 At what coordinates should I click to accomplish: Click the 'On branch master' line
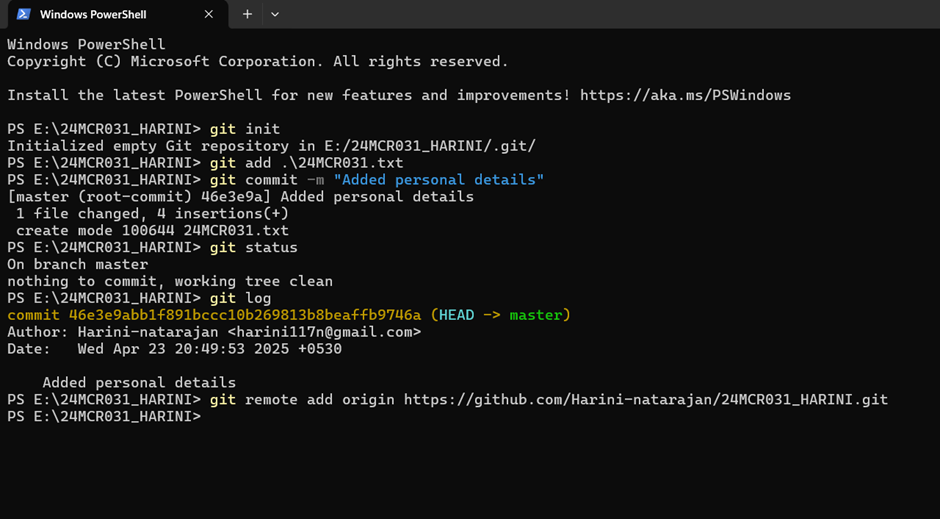tap(77, 264)
